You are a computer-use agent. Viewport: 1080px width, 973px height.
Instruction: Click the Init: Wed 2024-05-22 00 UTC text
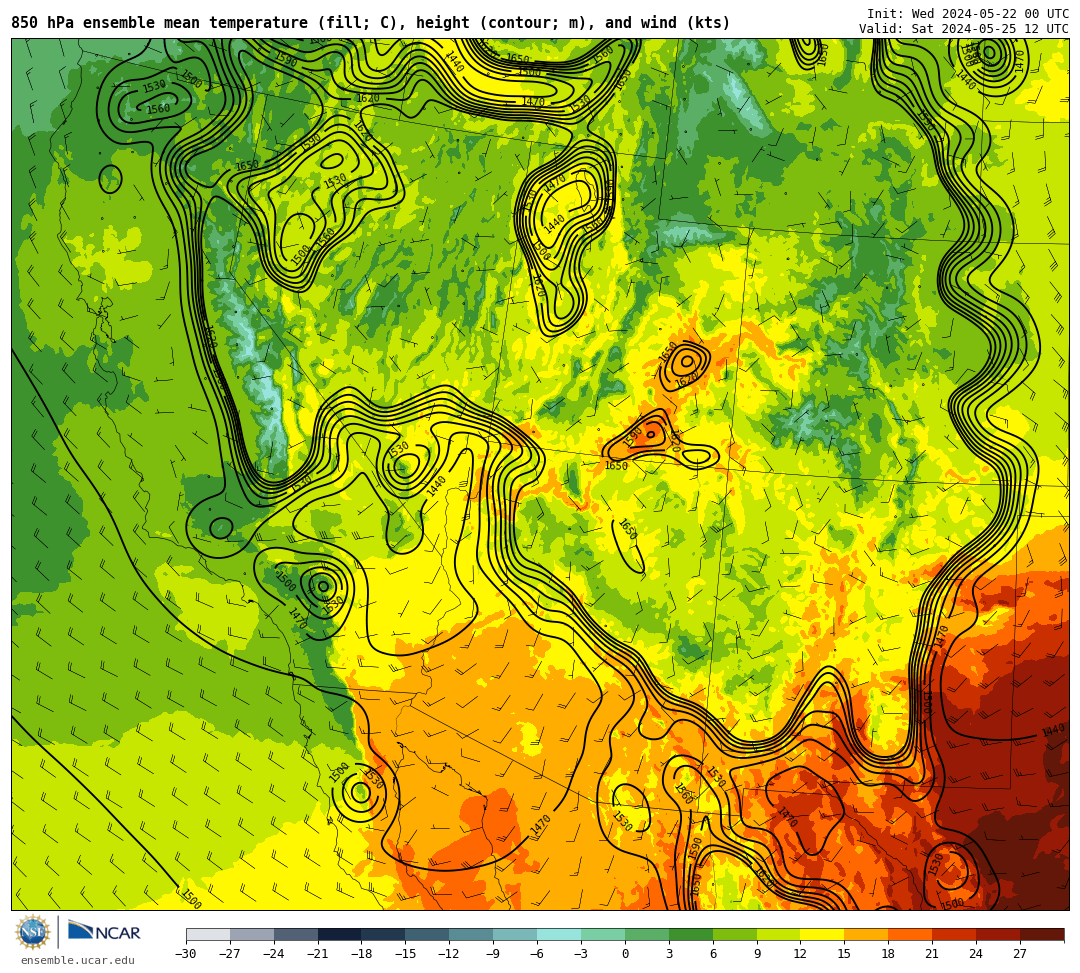click(x=968, y=14)
